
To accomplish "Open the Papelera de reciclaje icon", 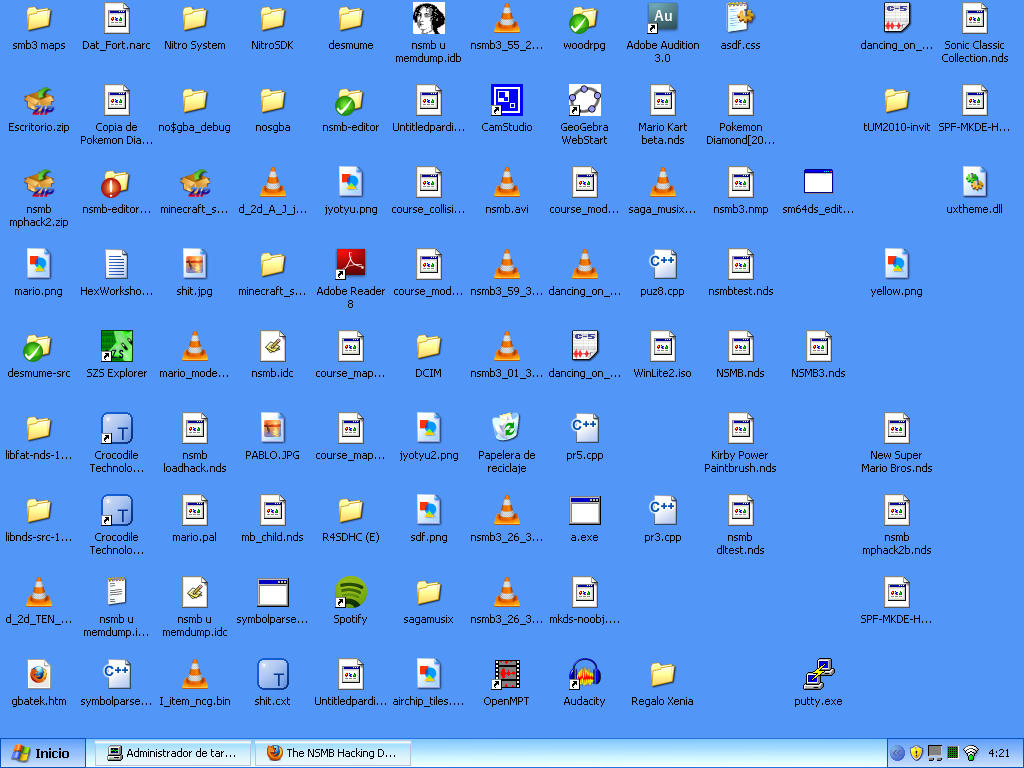I will click(506, 429).
